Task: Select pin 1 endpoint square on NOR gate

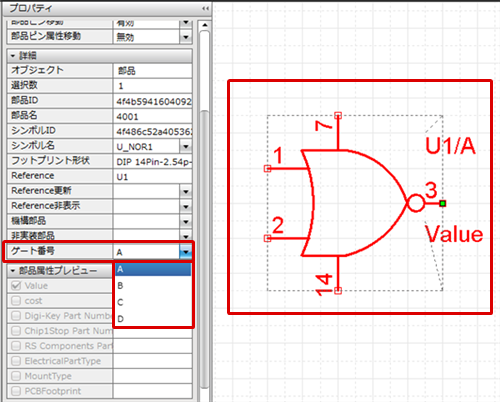Action: click(267, 169)
